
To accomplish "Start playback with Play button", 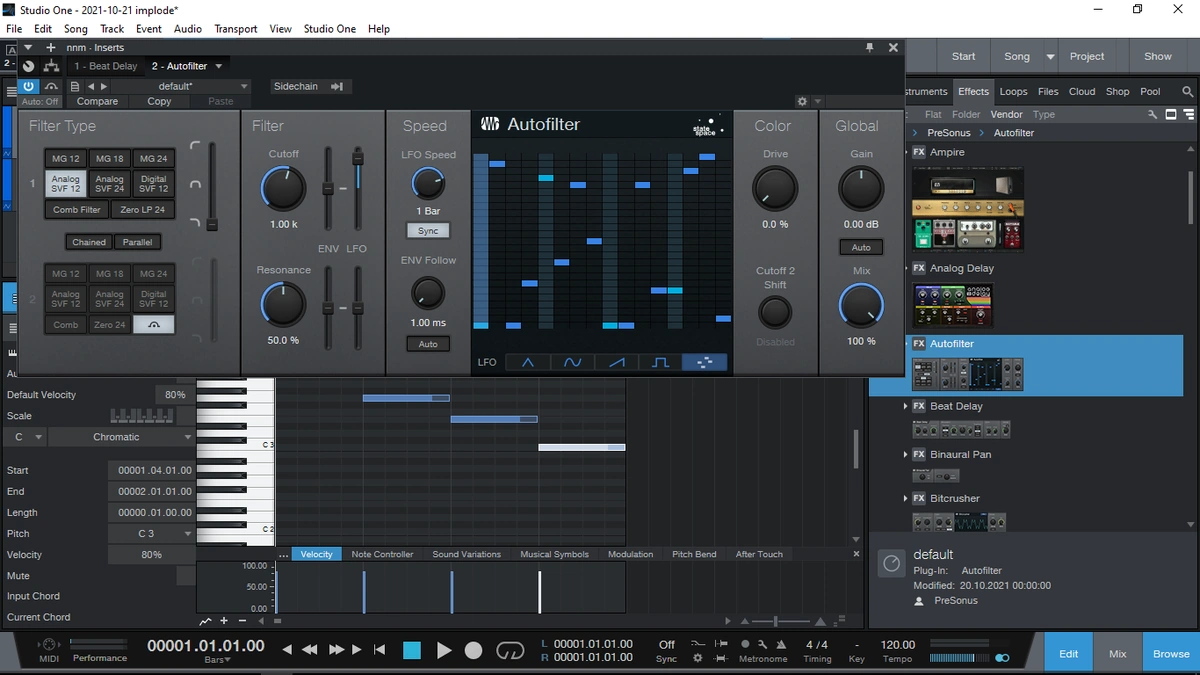I will (444, 651).
